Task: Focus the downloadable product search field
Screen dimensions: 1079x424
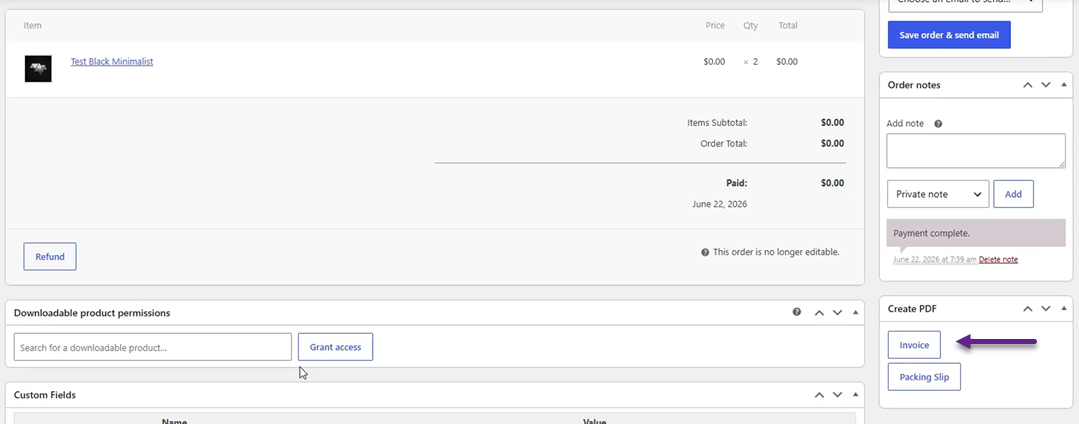Action: (x=153, y=347)
